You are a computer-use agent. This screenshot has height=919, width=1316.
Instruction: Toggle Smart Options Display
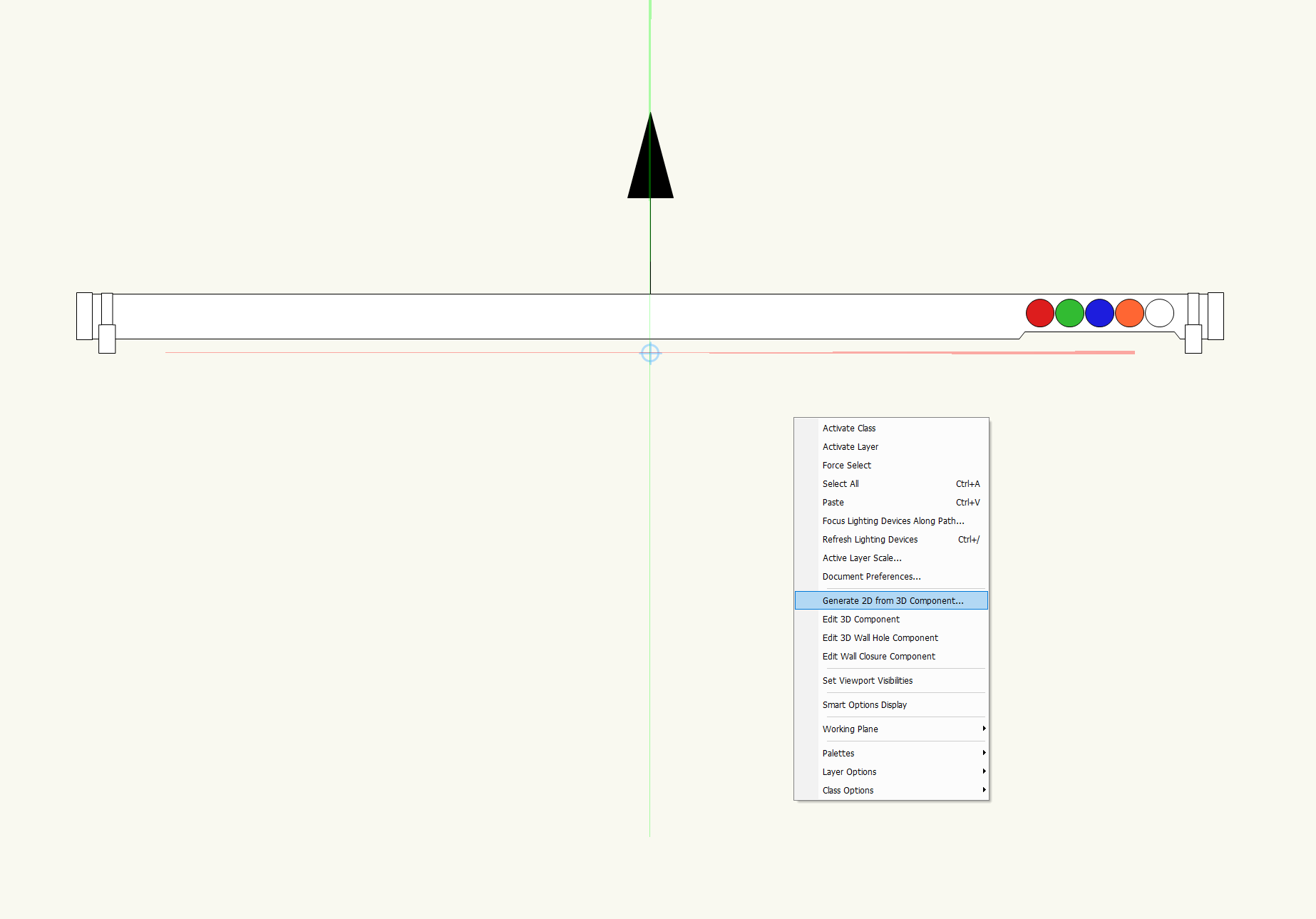click(864, 705)
